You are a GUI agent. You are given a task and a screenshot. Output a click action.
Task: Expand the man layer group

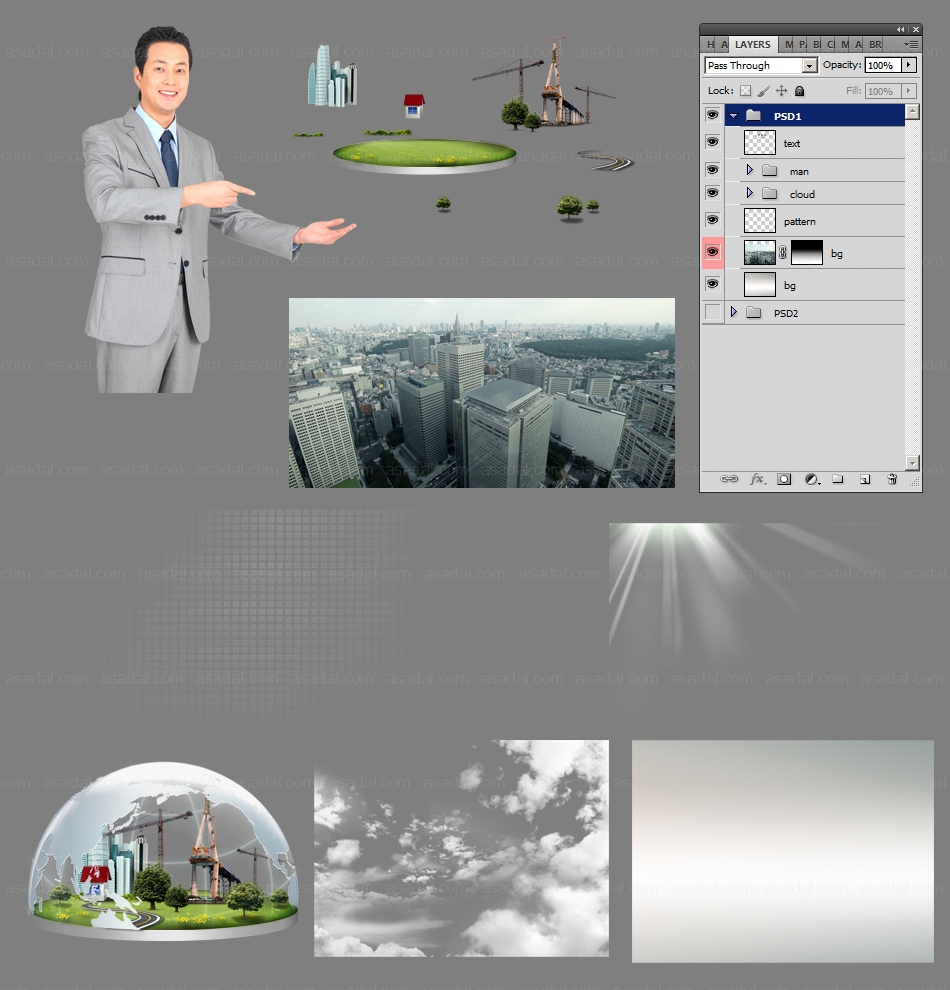(749, 171)
